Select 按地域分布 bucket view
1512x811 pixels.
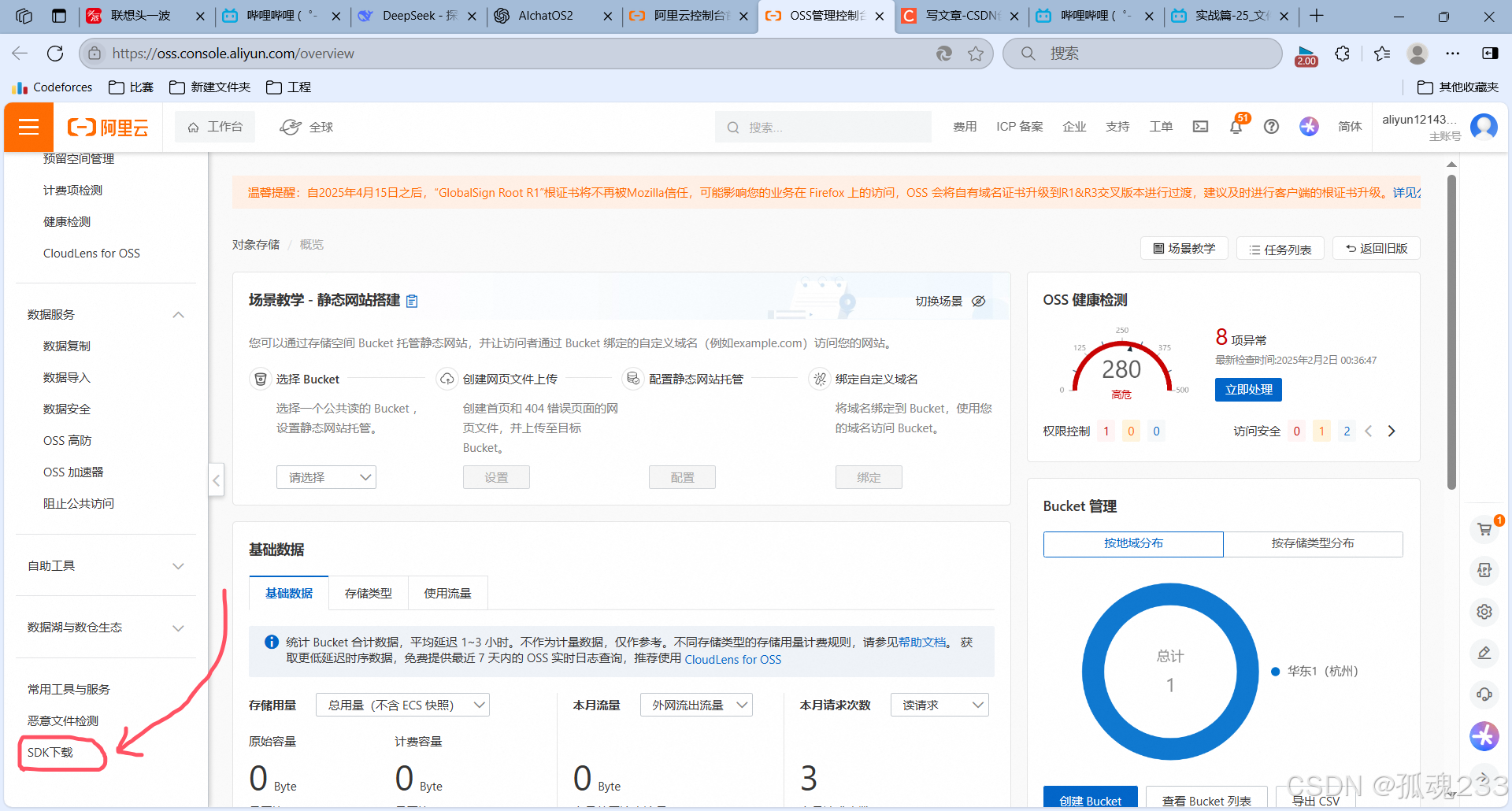click(x=1133, y=543)
